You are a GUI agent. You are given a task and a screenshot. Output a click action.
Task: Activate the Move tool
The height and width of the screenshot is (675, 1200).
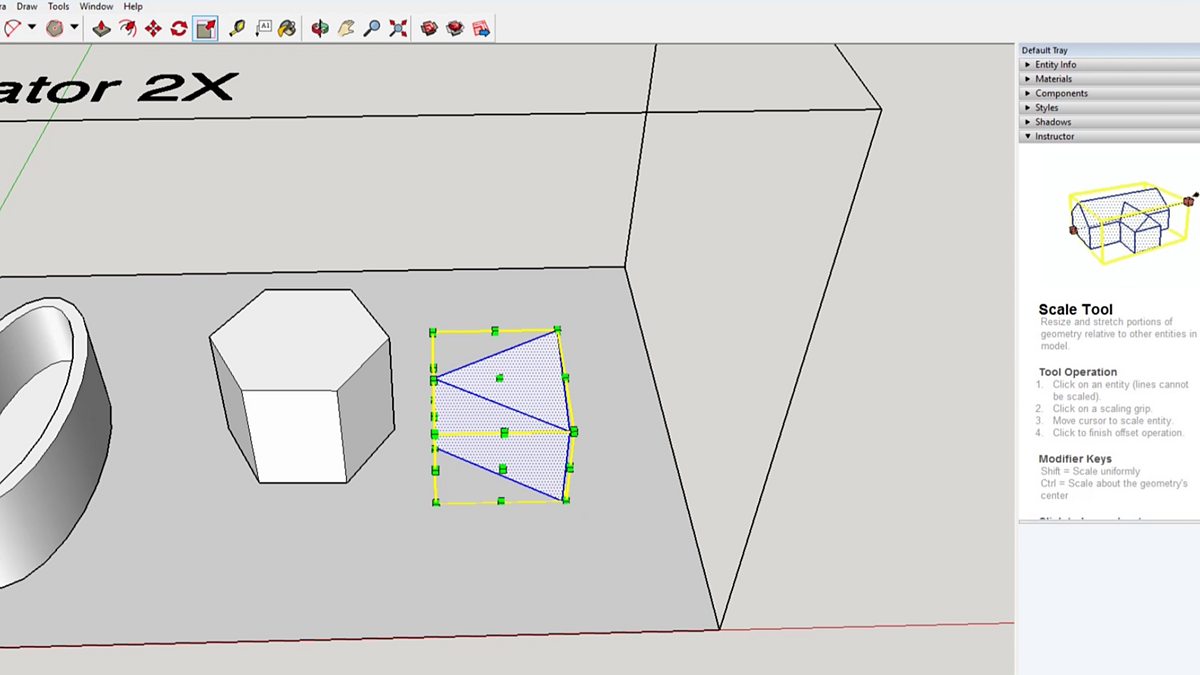[x=154, y=29]
